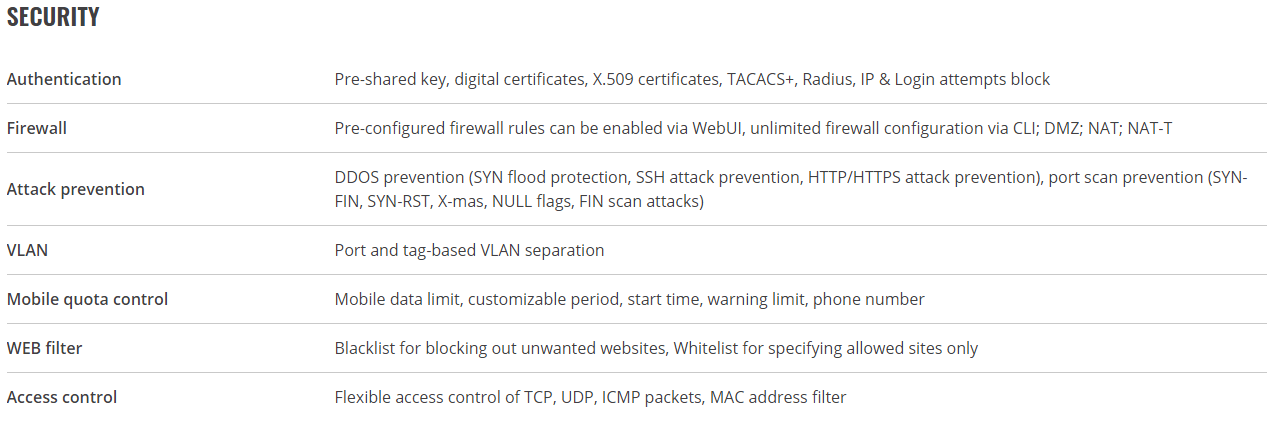Image resolution: width=1272 pixels, height=430 pixels.
Task: Select the Mobile quota control label
Action: pyautogui.click(x=87, y=299)
